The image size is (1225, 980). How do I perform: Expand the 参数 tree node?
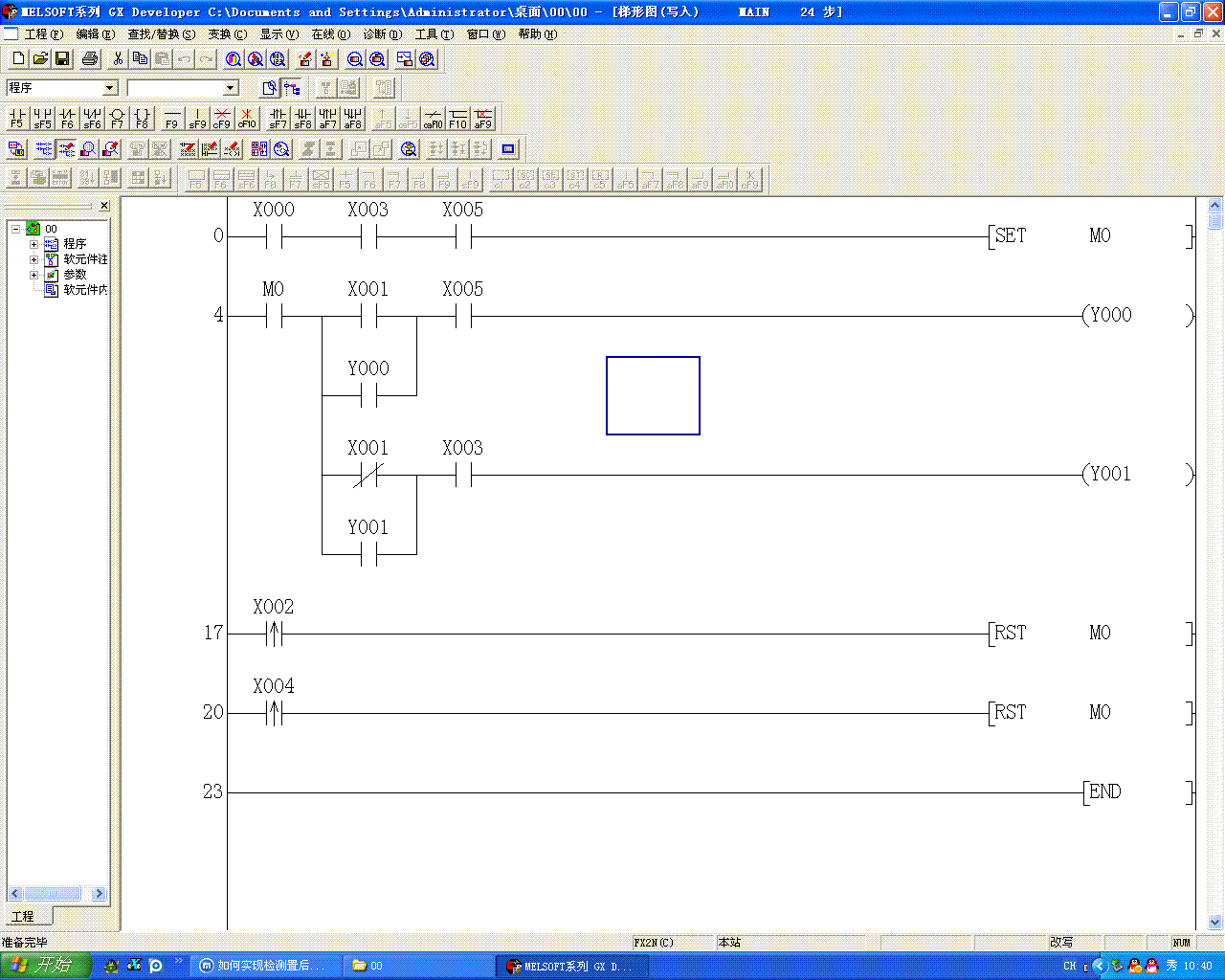pyautogui.click(x=34, y=275)
